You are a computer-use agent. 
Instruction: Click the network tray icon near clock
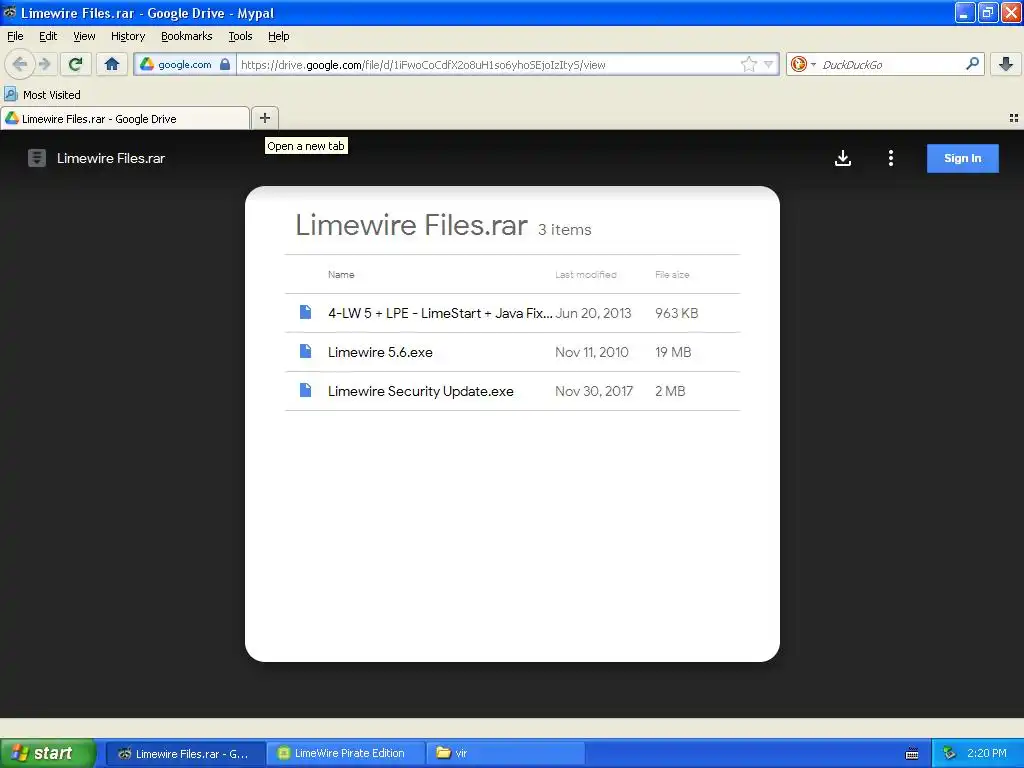click(x=949, y=753)
